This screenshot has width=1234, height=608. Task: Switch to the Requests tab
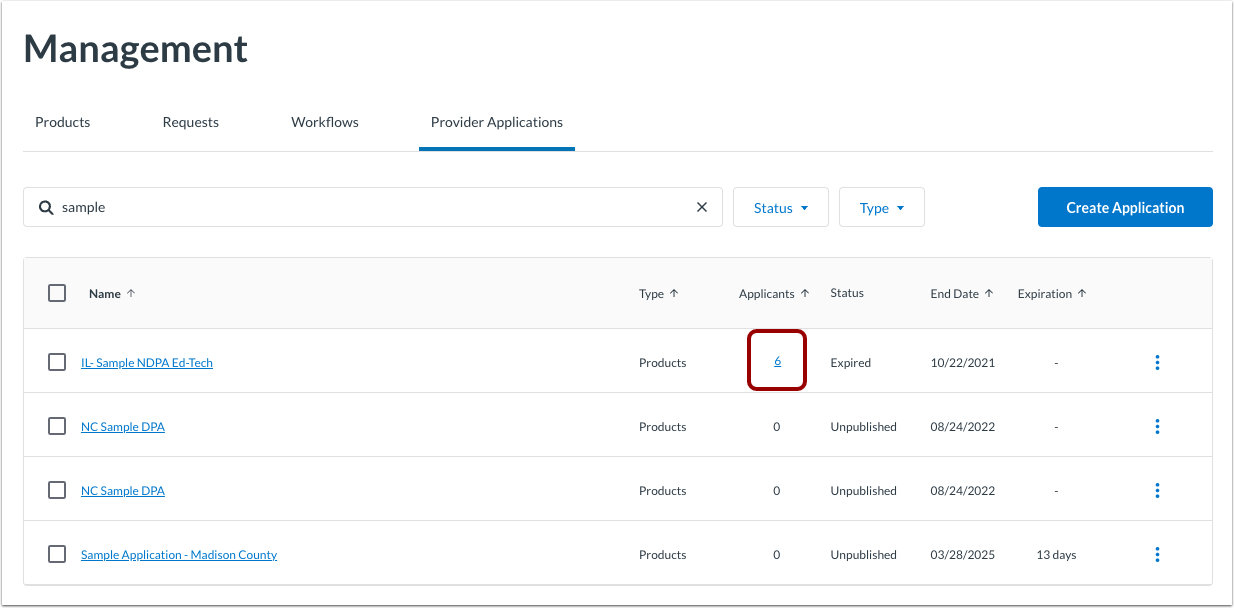pos(190,122)
